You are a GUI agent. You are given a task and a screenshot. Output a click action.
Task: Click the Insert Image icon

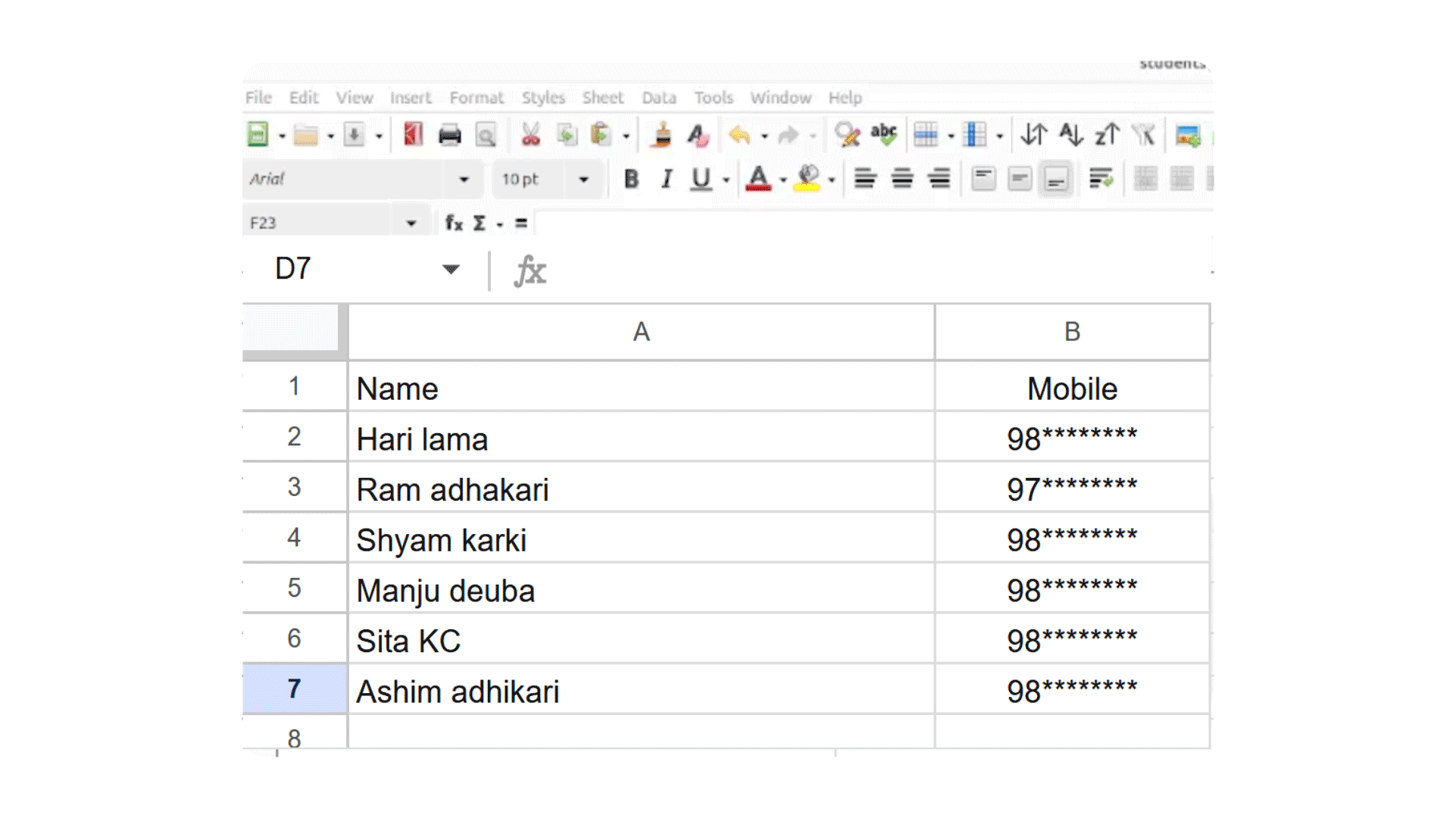coord(1187,135)
